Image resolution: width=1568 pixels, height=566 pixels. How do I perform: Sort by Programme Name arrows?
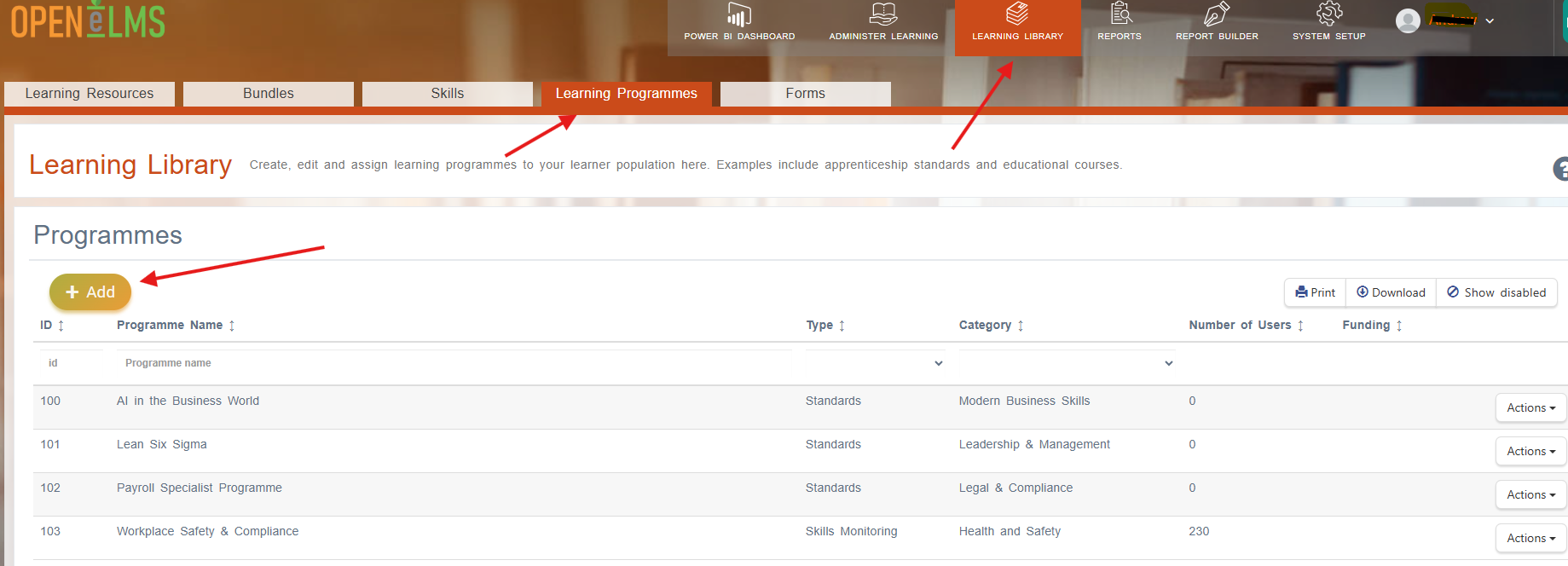pos(232,326)
